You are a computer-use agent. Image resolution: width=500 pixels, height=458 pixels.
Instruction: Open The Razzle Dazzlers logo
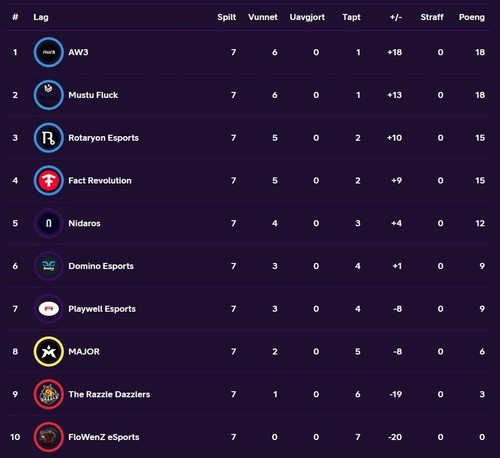click(49, 394)
